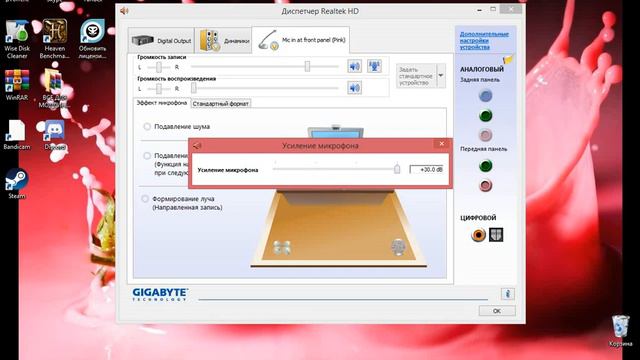Open the skull license update desktop icon
640x360 pixels.
point(93,39)
